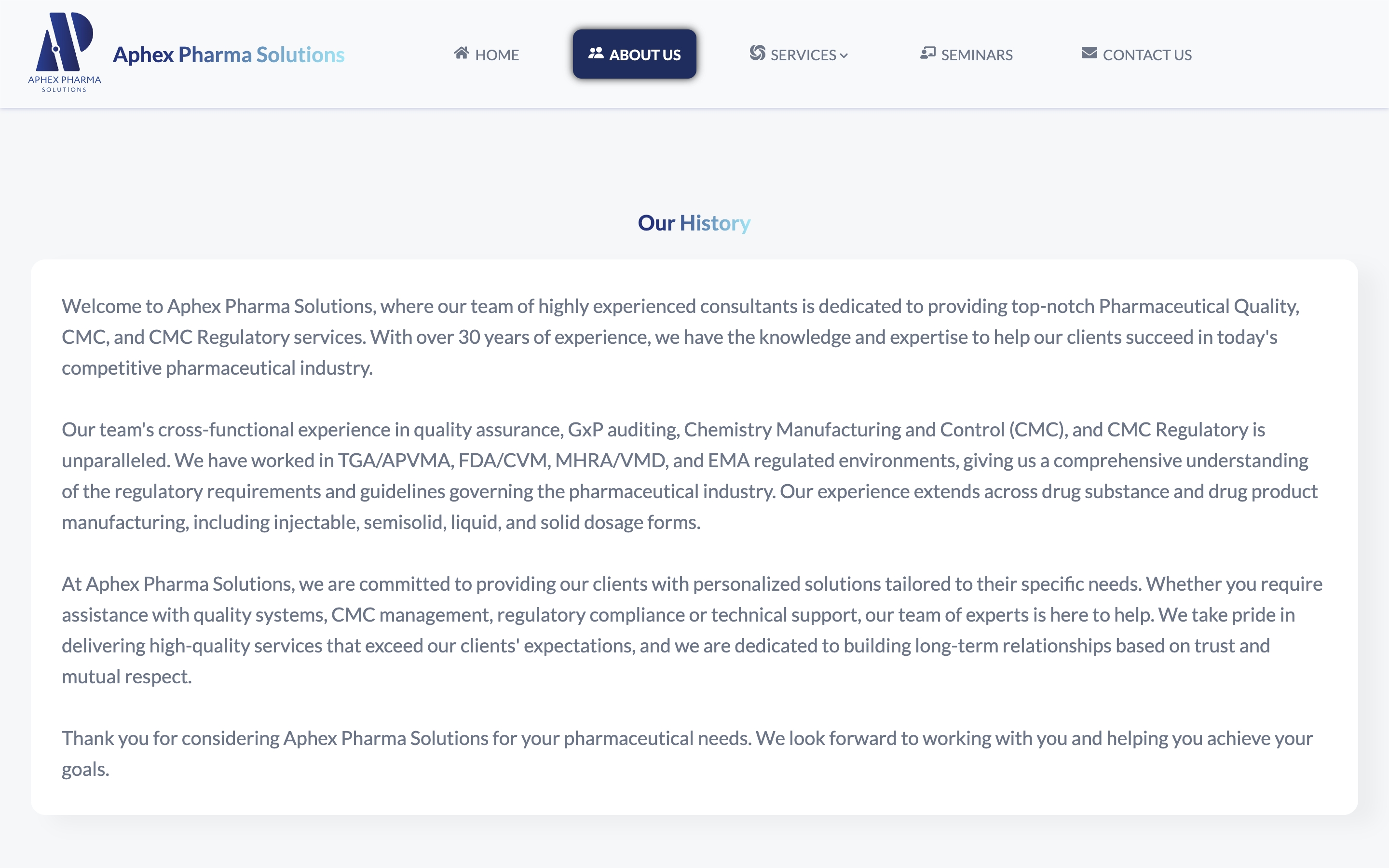1389x868 pixels.
Task: Go to the HOME page
Action: (486, 54)
